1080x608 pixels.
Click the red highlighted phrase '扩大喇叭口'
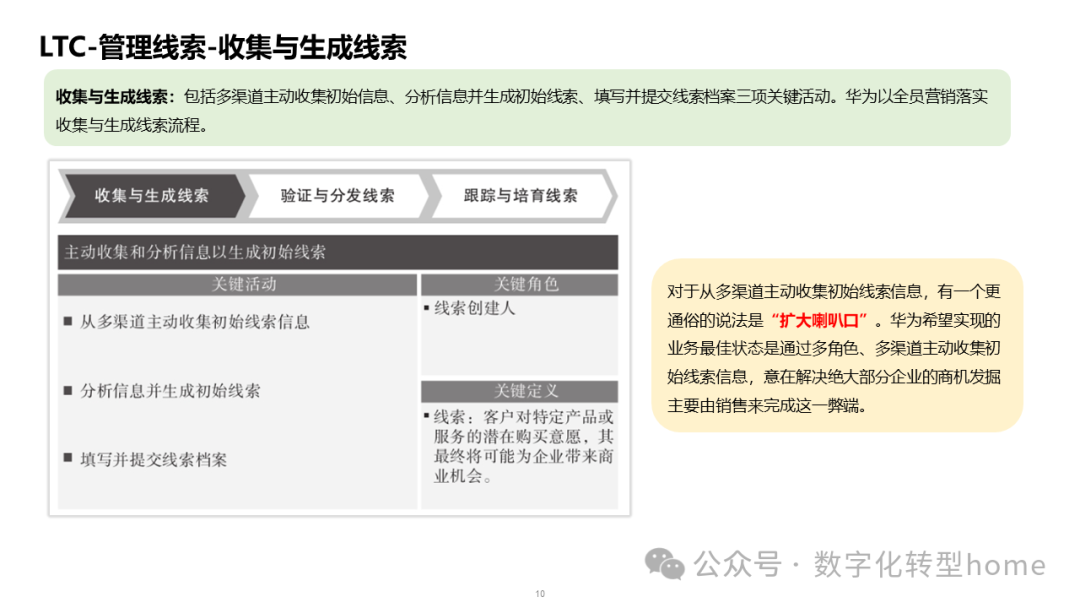click(818, 320)
